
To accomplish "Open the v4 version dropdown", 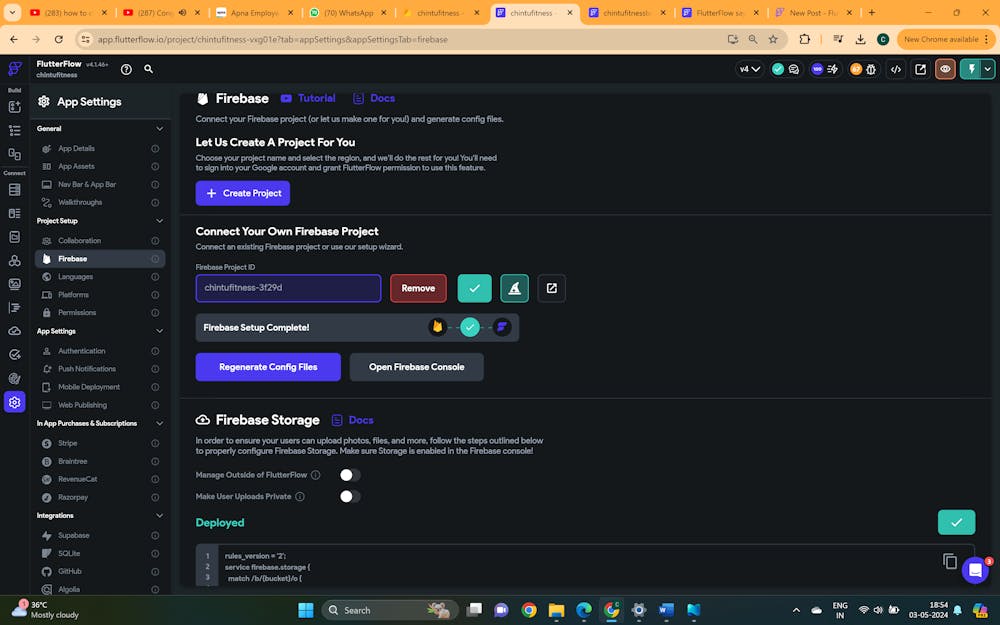I will pos(749,69).
